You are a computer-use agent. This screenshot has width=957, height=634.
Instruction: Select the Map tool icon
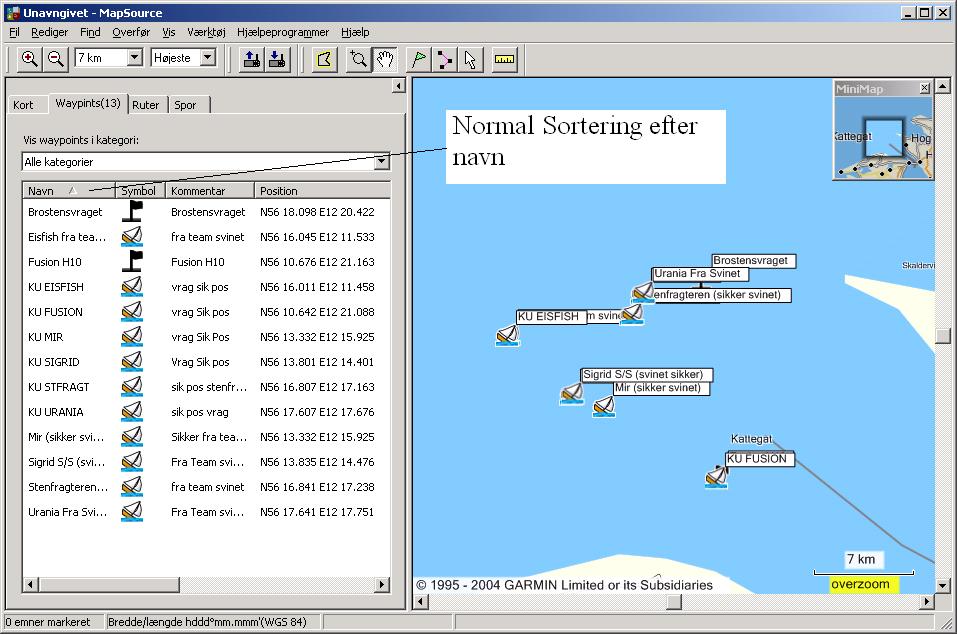pyautogui.click(x=324, y=59)
